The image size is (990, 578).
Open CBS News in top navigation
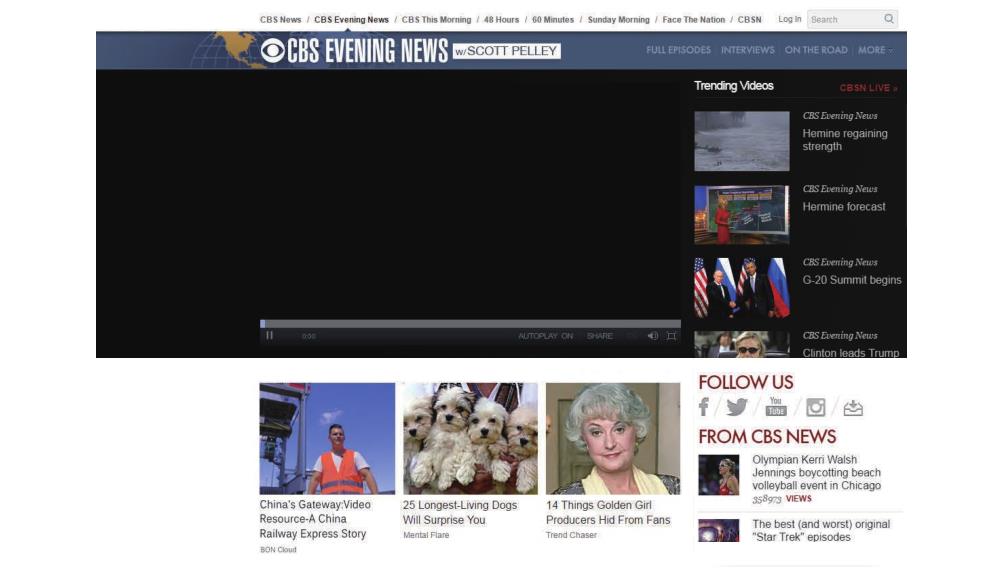(280, 20)
